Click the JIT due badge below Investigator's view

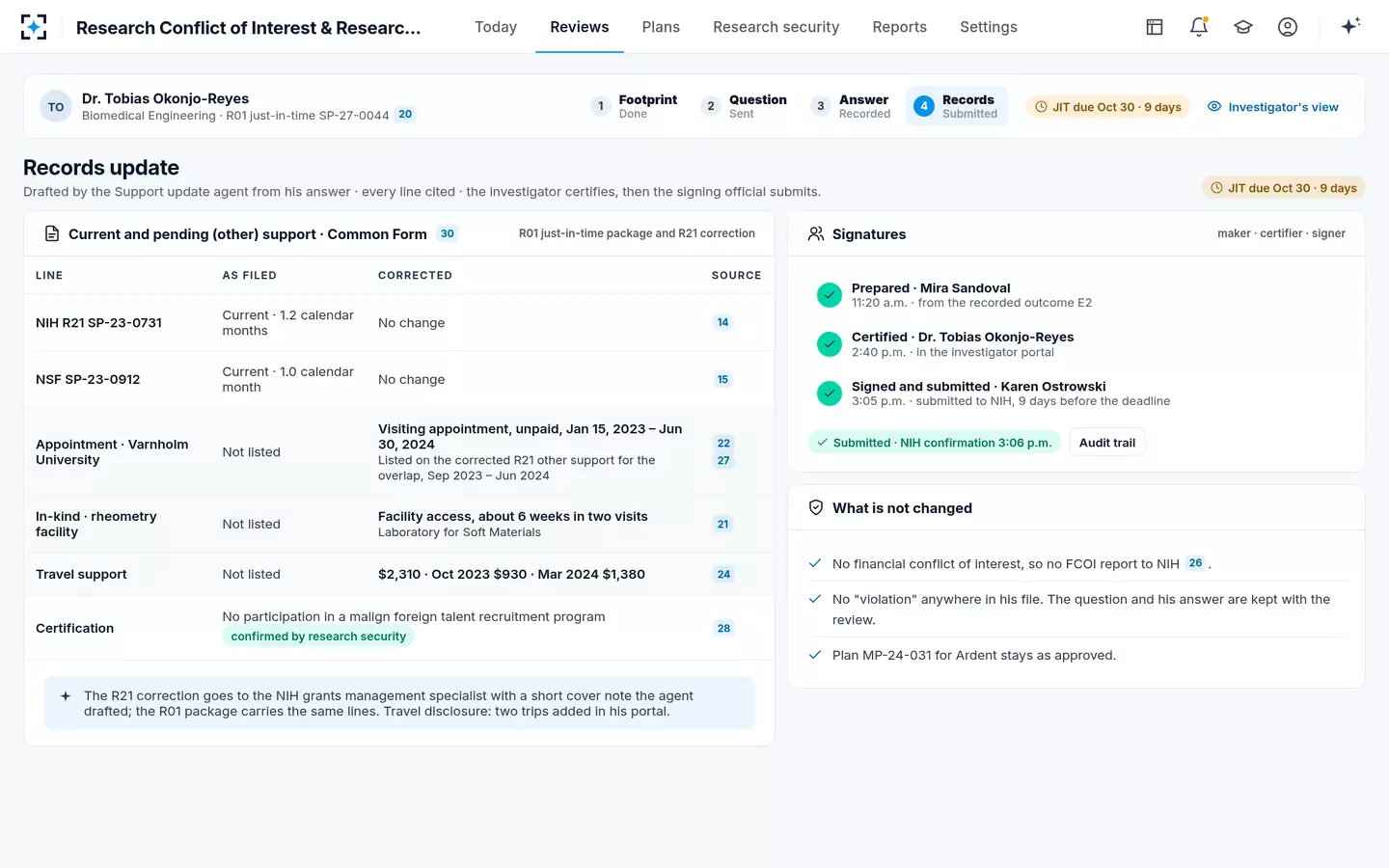(1284, 188)
